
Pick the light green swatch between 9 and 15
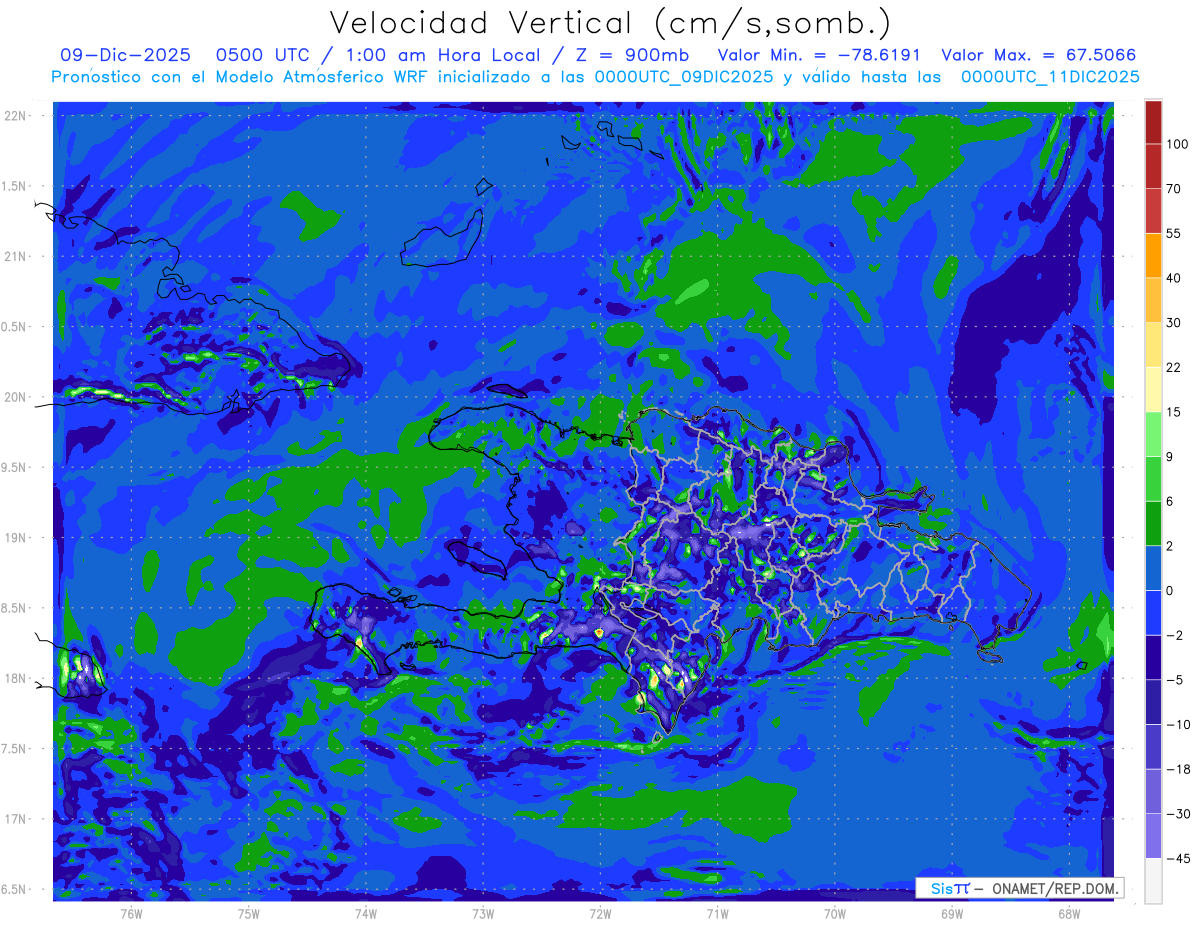click(1153, 434)
